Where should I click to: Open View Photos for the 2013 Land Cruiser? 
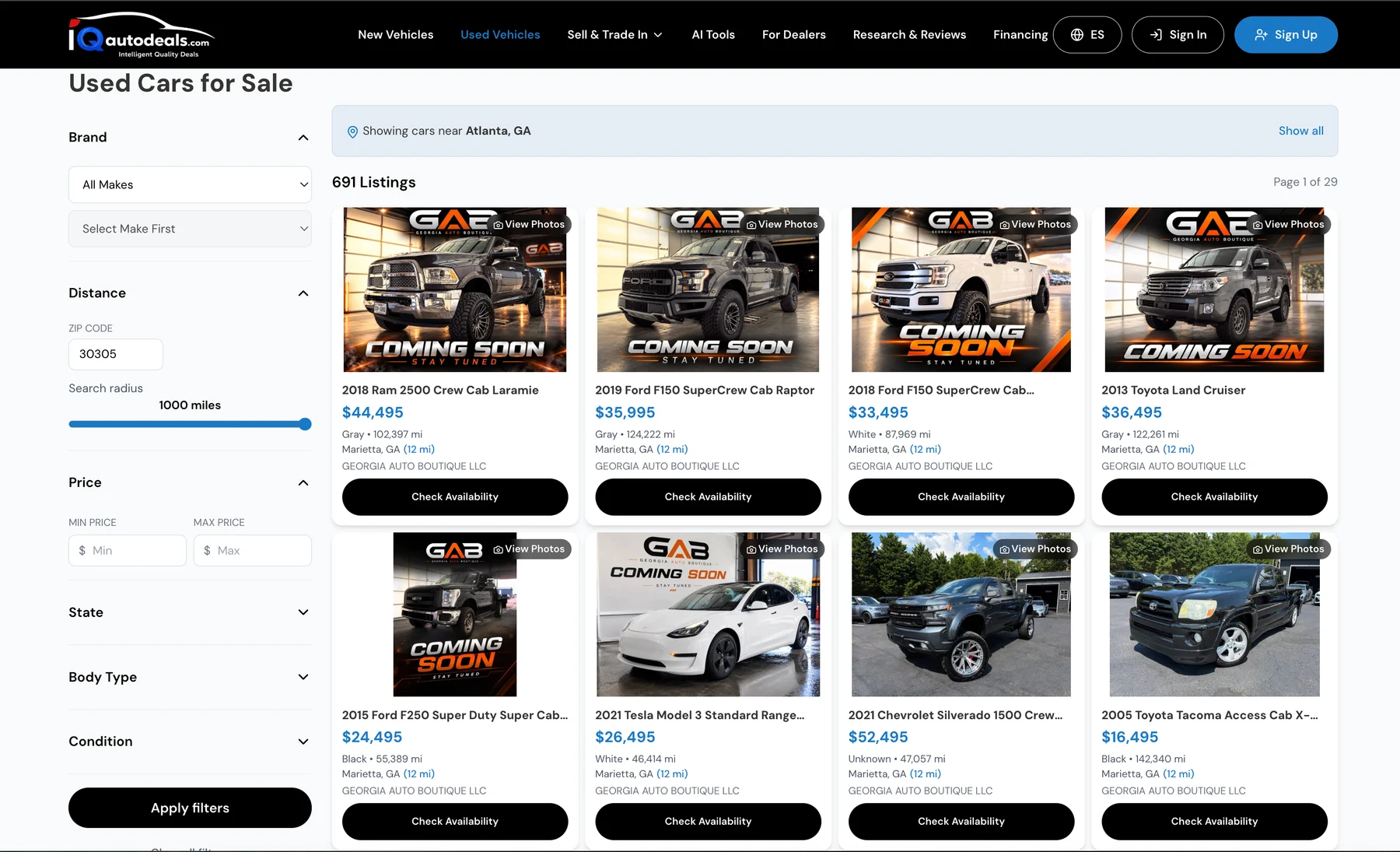tap(1288, 224)
